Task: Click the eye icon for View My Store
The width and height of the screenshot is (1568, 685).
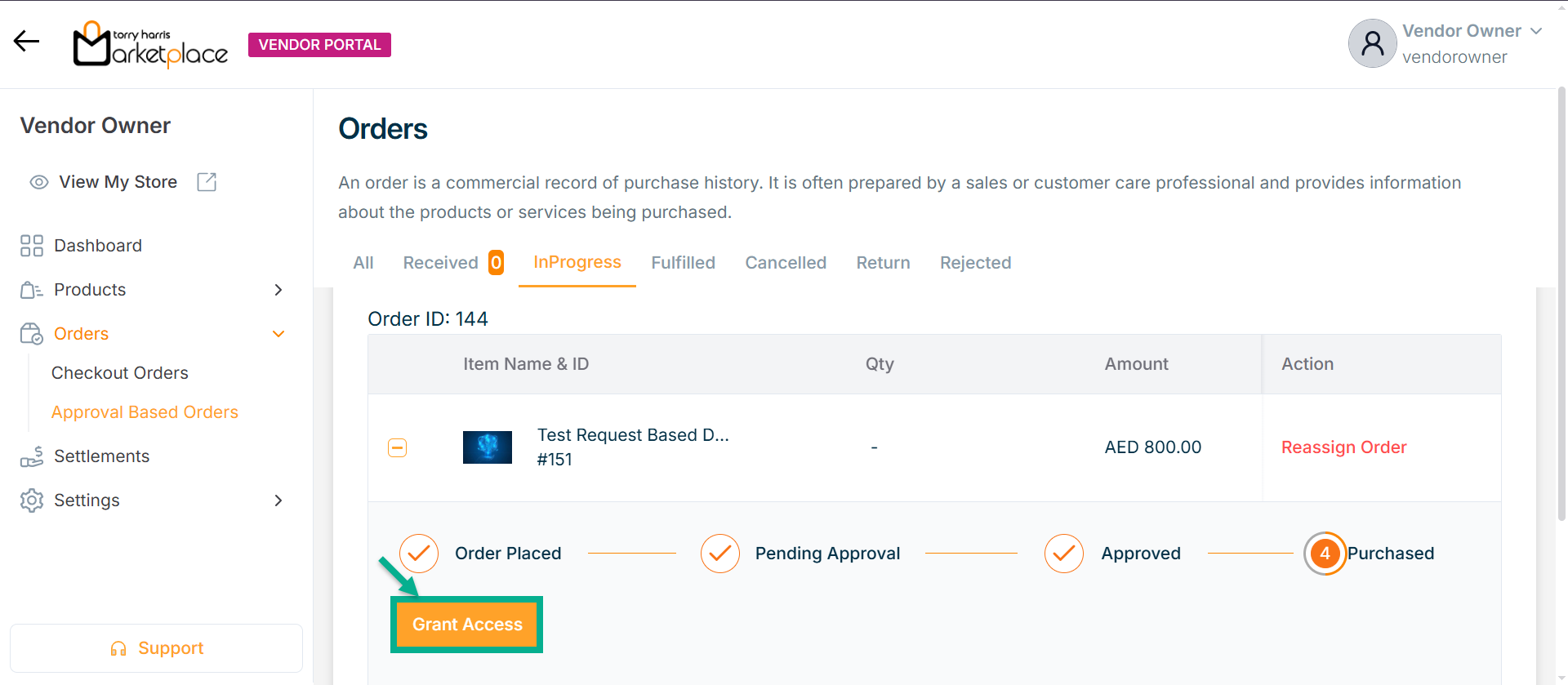Action: [39, 182]
